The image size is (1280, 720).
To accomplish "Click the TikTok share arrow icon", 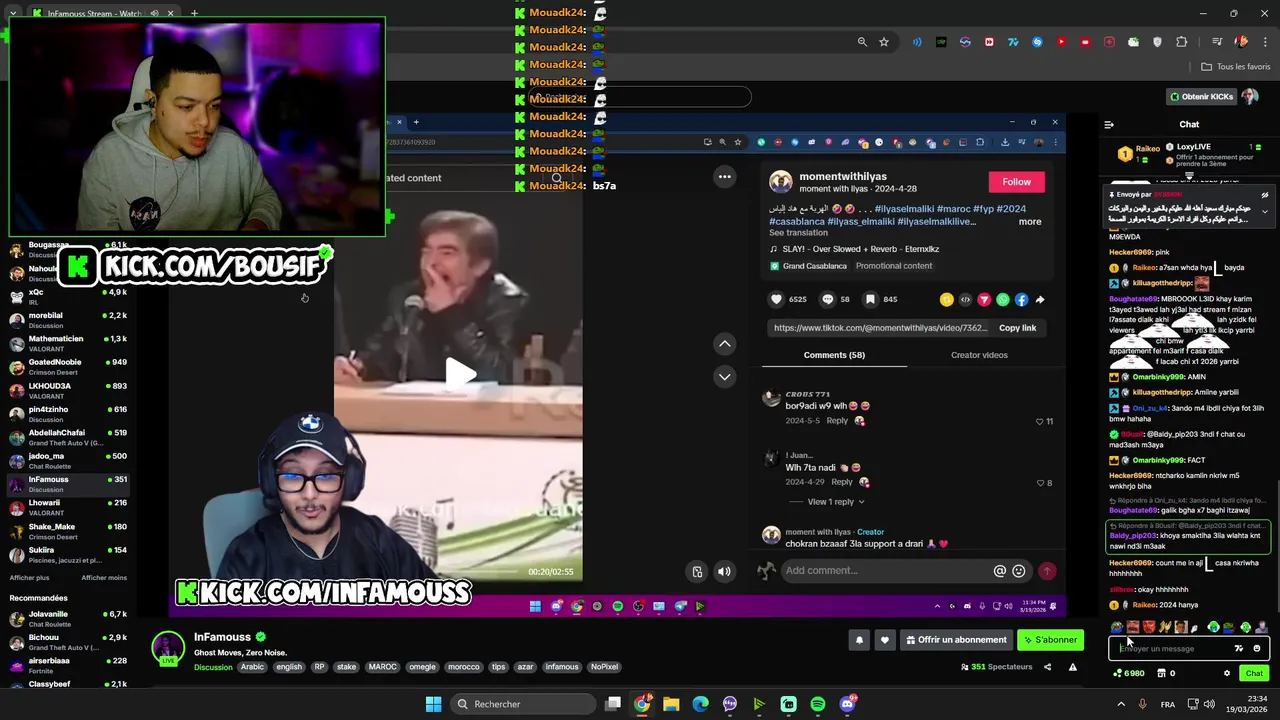I will pos(1040,299).
